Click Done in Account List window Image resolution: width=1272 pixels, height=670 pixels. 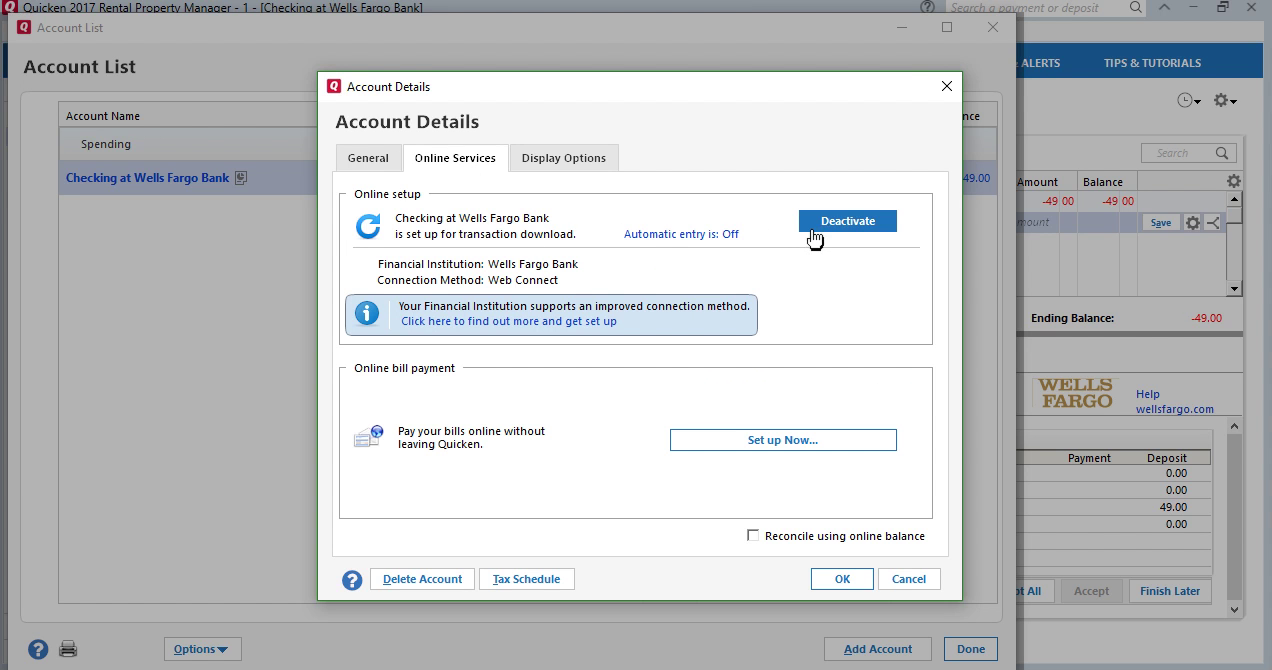point(971,649)
